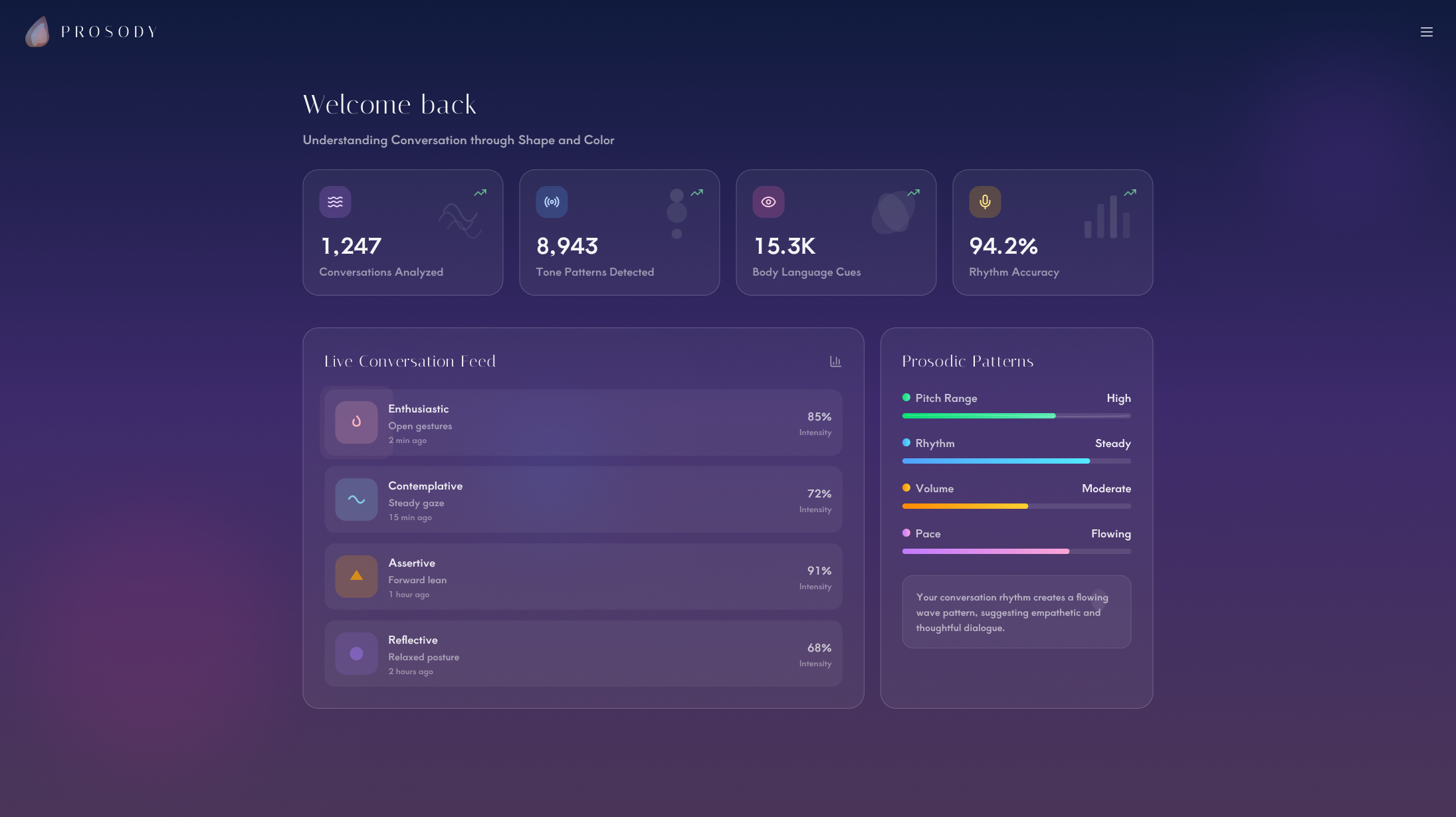
Task: Click the Prosody droplet logo
Action: (37, 32)
